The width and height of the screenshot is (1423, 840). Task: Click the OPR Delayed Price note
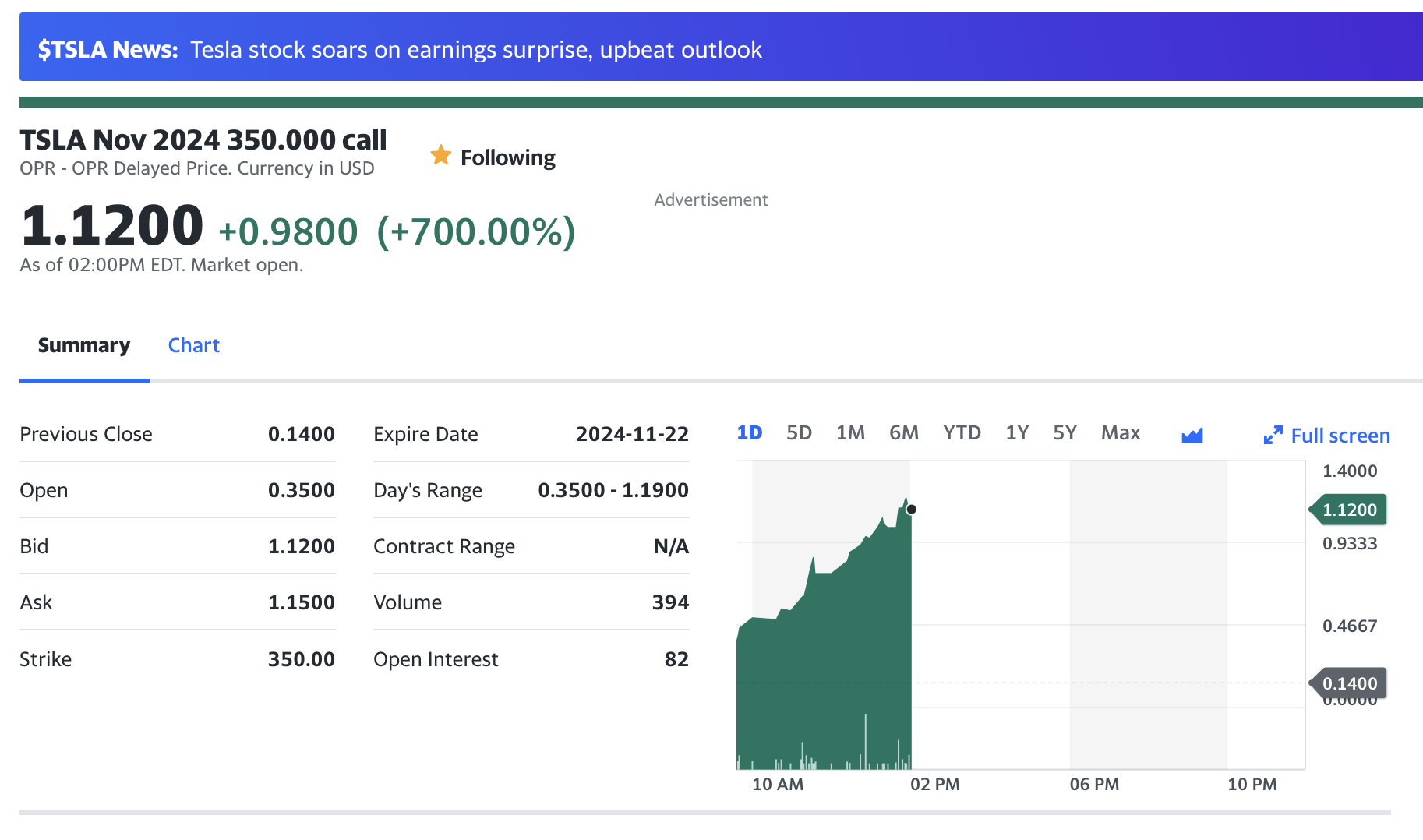point(197,168)
